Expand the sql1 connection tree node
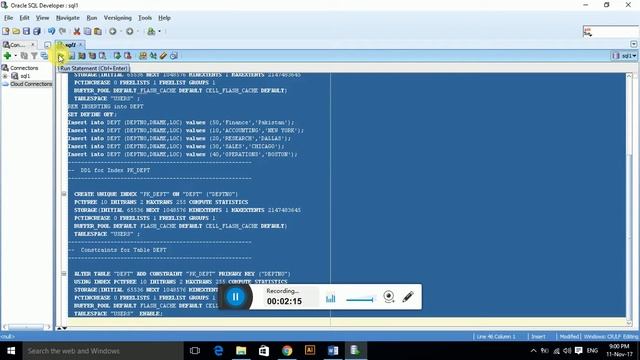 [x=5, y=76]
